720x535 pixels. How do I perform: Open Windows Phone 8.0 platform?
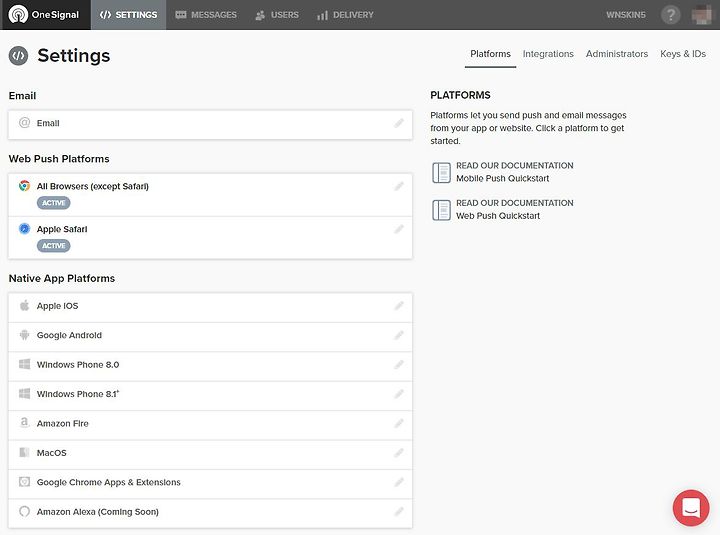coord(210,366)
